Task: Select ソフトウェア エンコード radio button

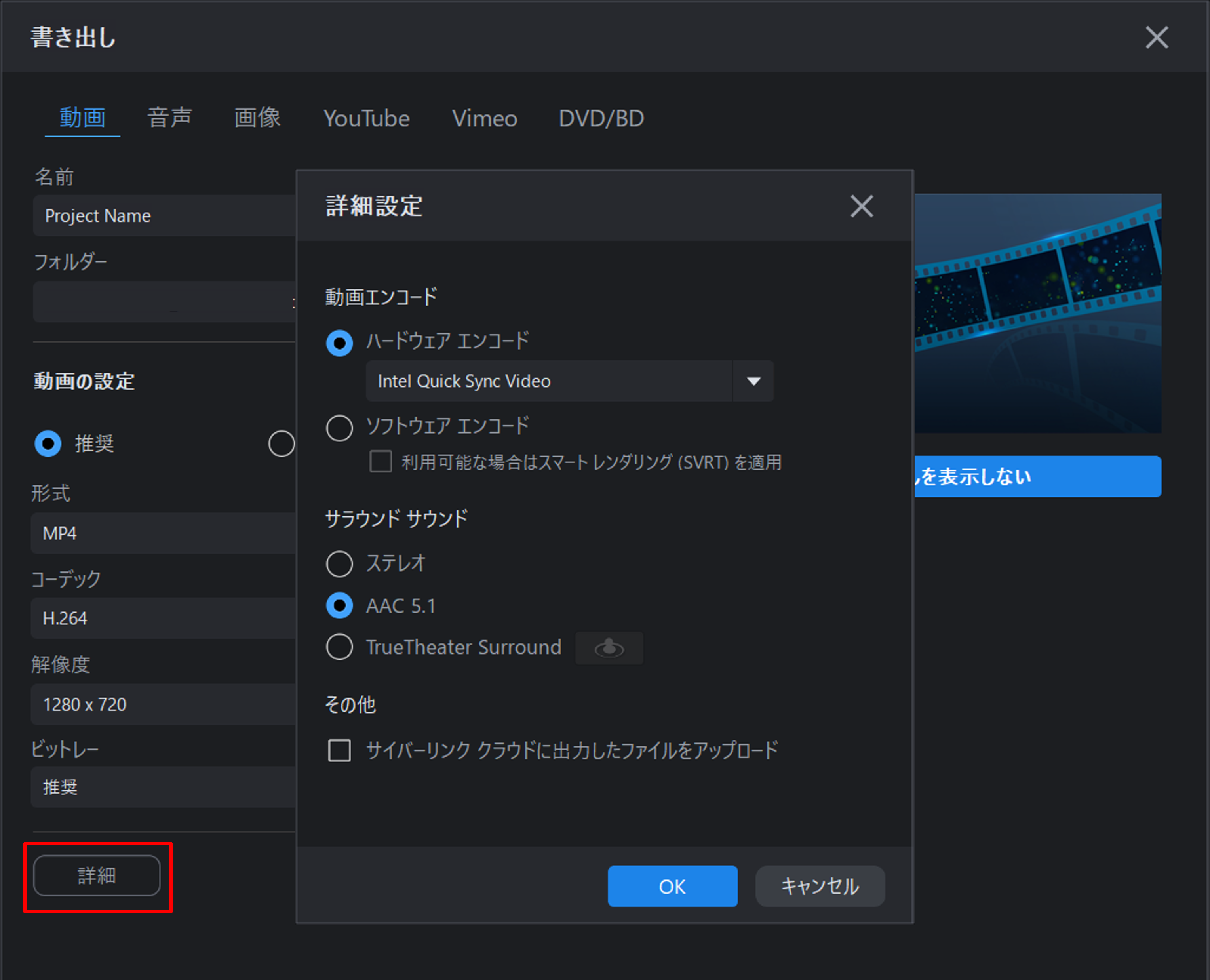Action: [339, 428]
